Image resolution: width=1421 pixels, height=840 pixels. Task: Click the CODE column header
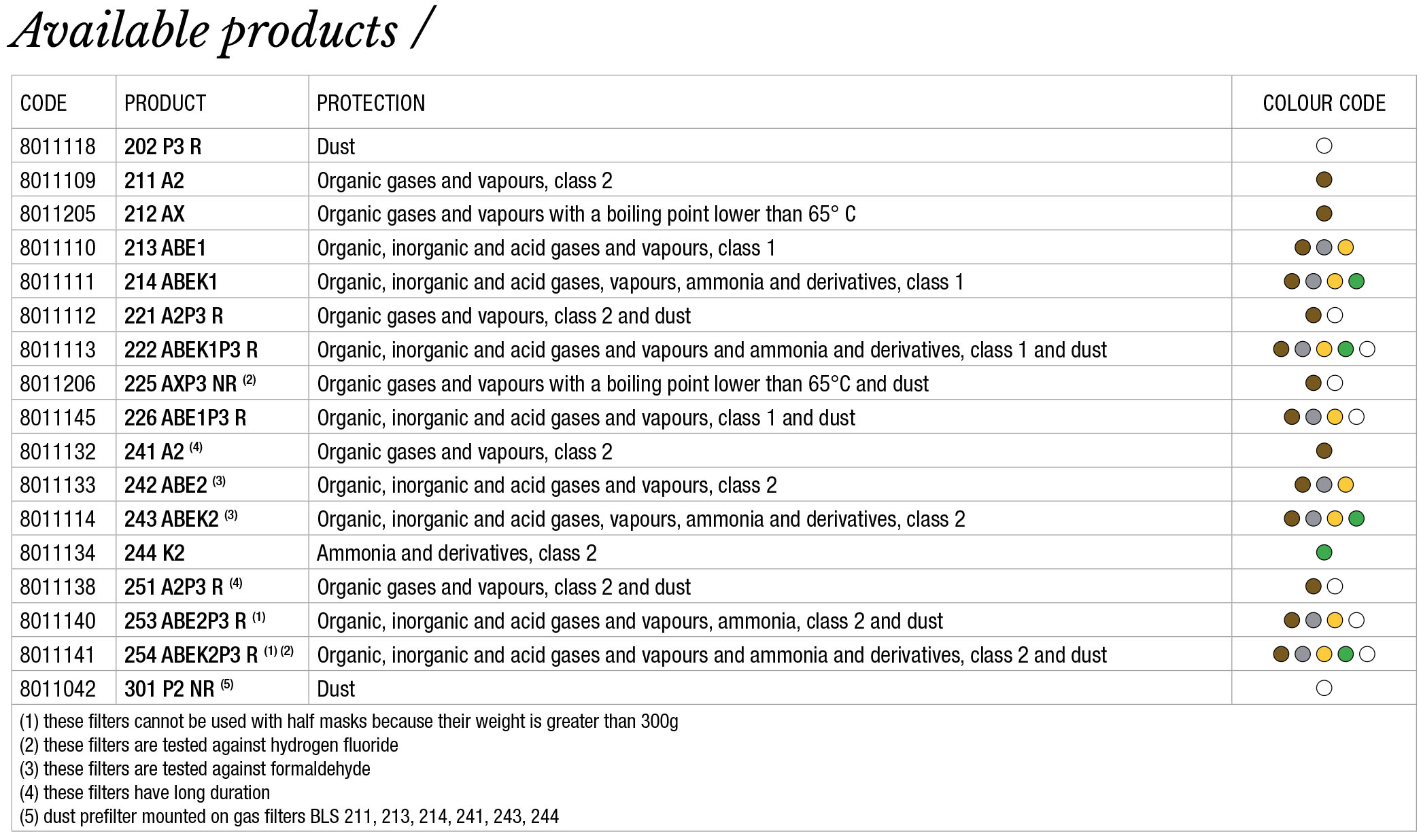point(44,103)
